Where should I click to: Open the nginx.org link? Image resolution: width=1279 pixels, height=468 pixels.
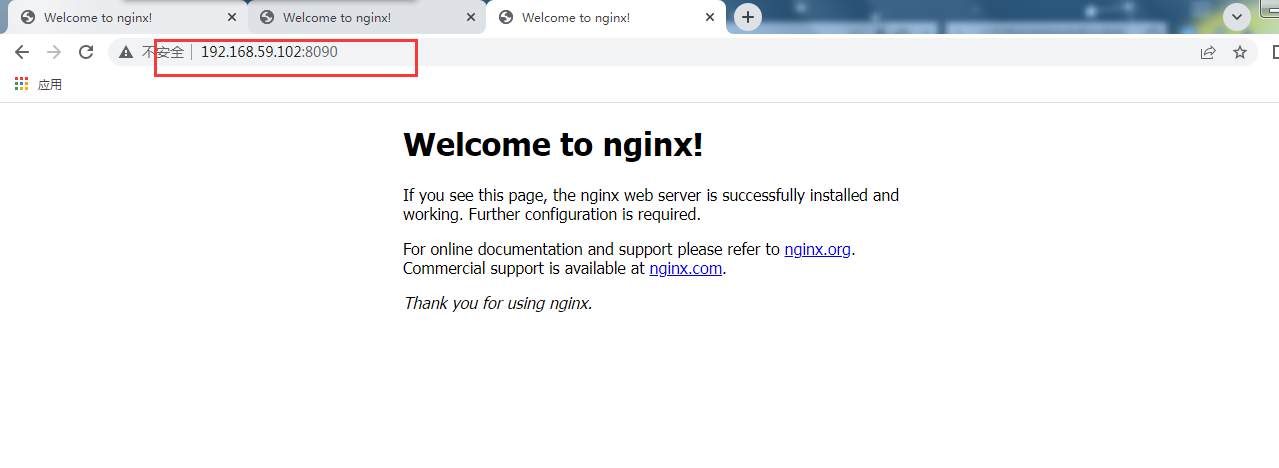click(817, 249)
